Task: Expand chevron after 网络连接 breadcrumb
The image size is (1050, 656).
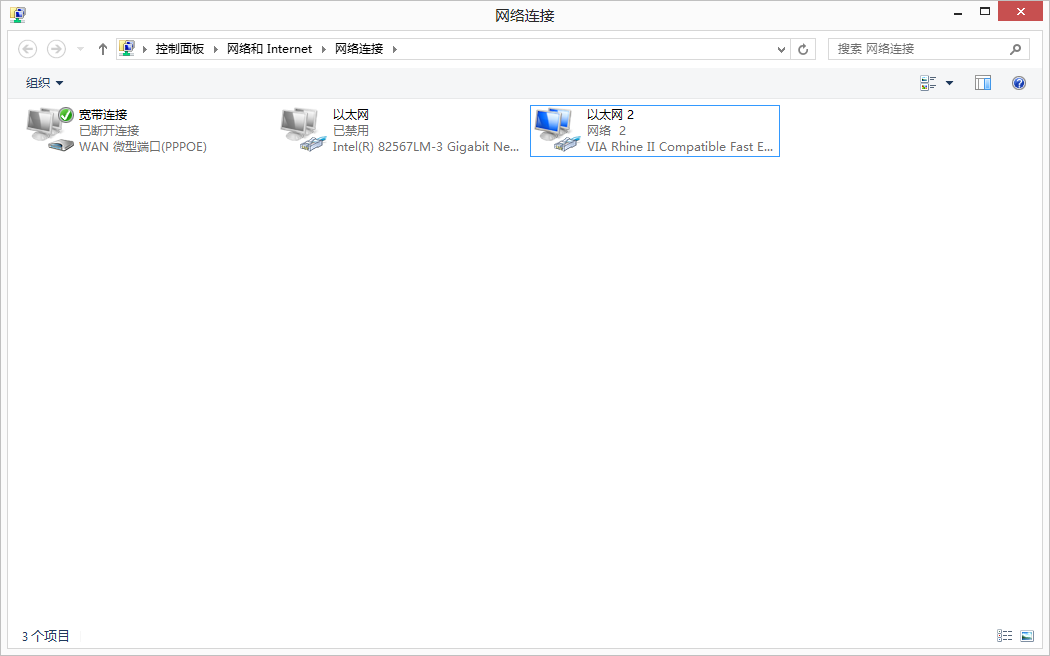Action: [x=394, y=49]
